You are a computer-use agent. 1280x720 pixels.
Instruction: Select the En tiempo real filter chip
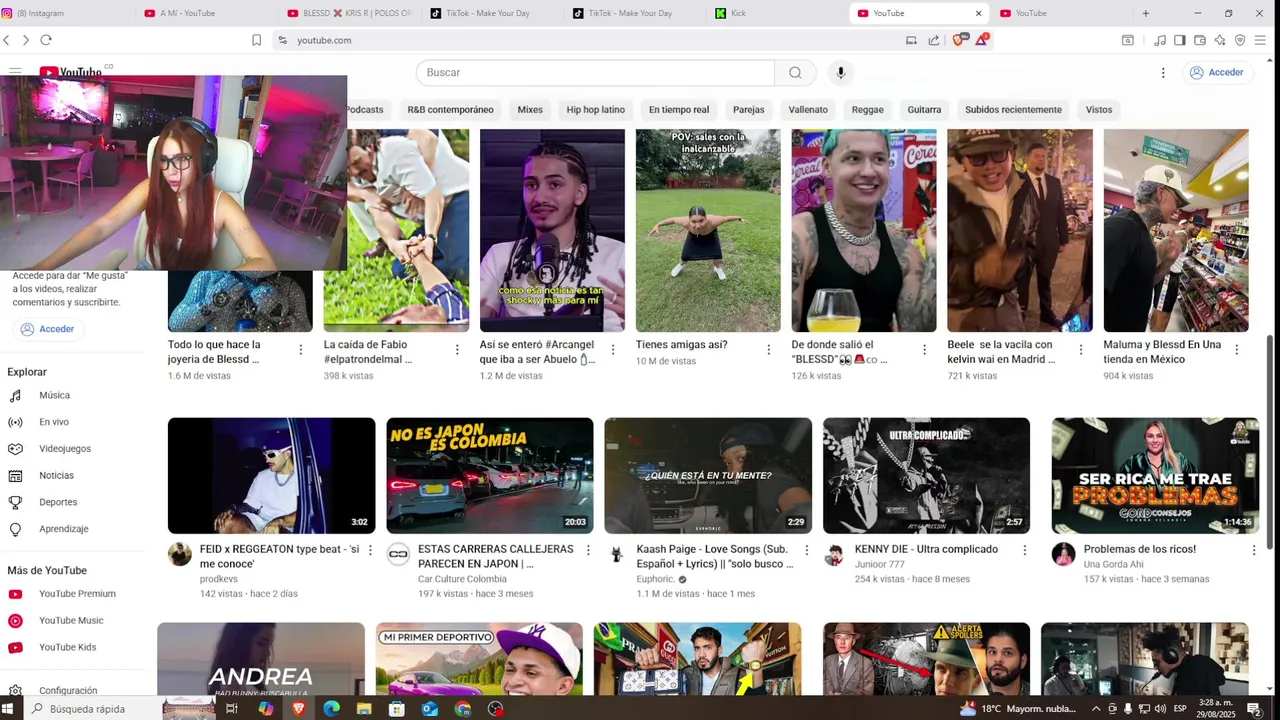679,110
